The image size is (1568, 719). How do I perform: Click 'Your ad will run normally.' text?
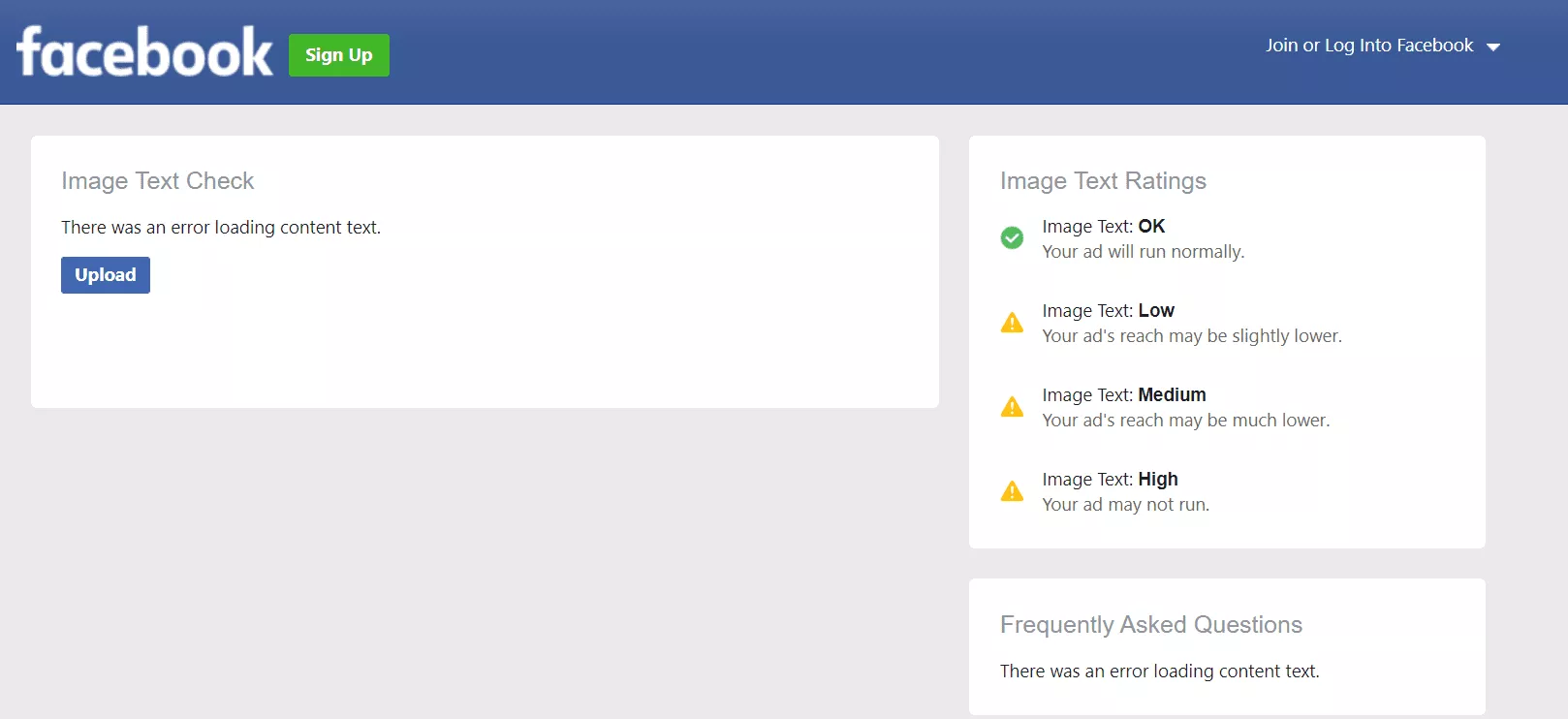1143,252
